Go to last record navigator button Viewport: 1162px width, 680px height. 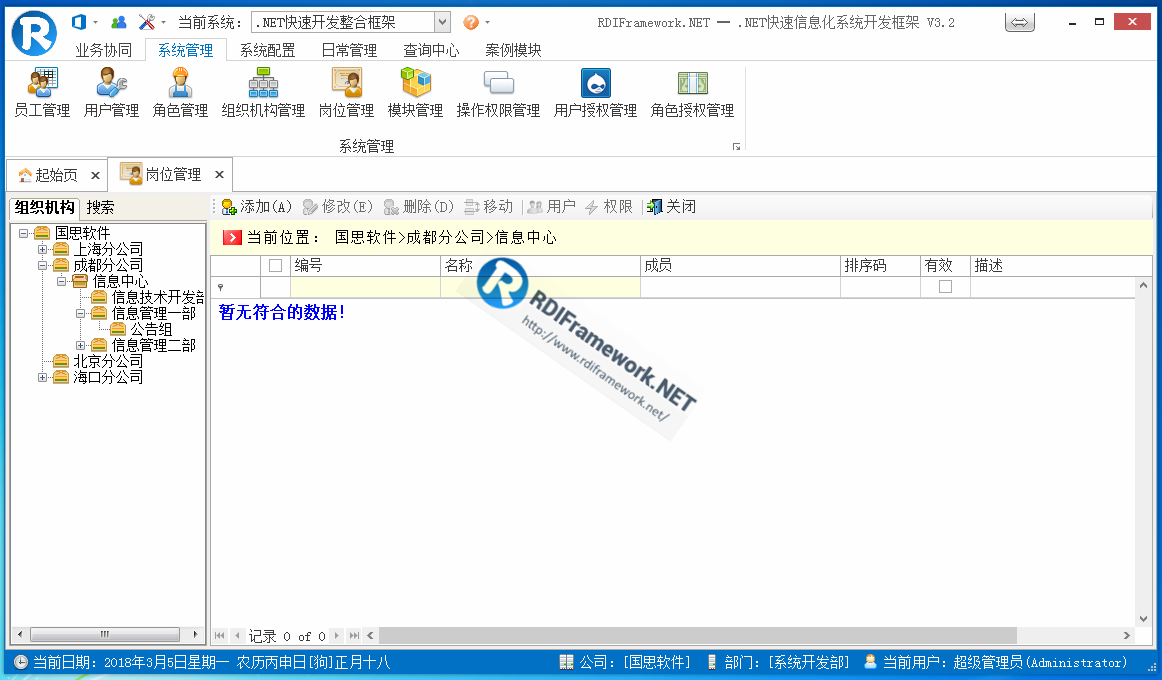pyautogui.click(x=354, y=636)
